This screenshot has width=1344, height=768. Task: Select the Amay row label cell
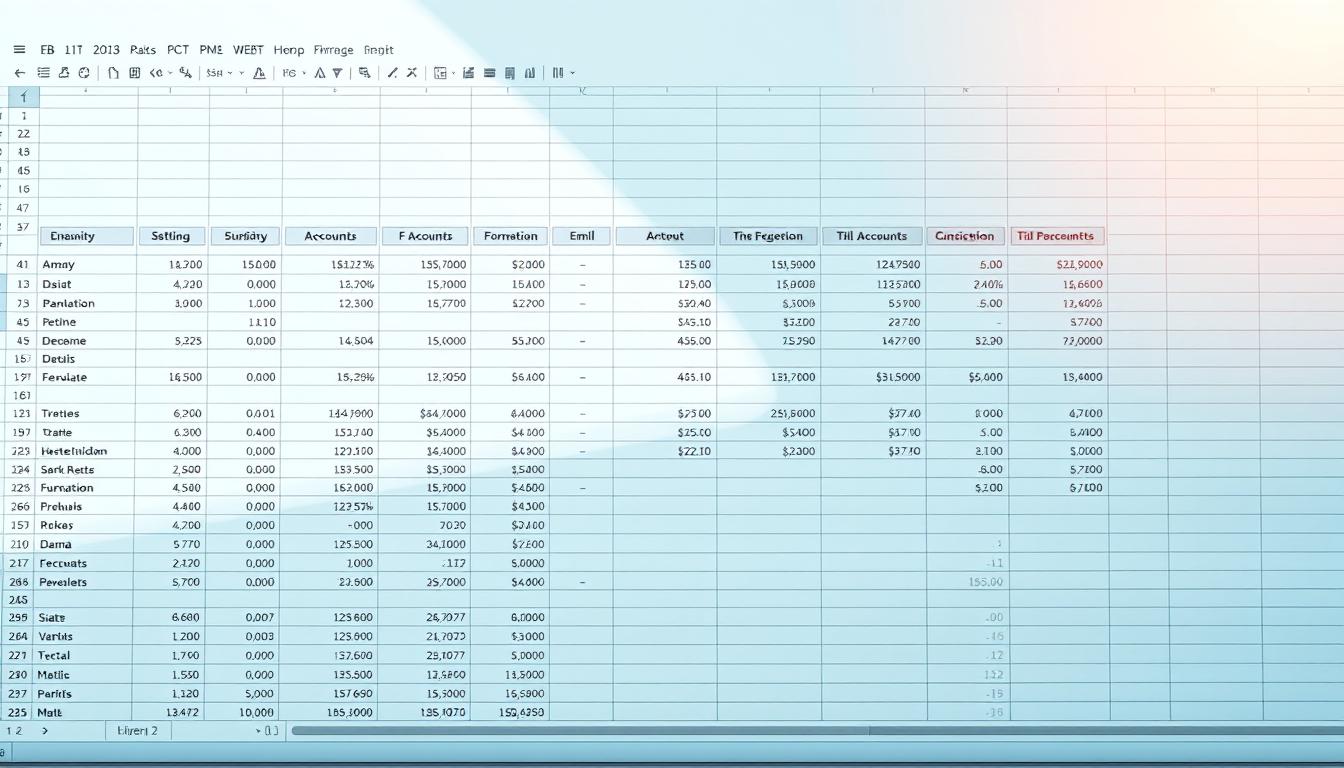click(x=86, y=265)
